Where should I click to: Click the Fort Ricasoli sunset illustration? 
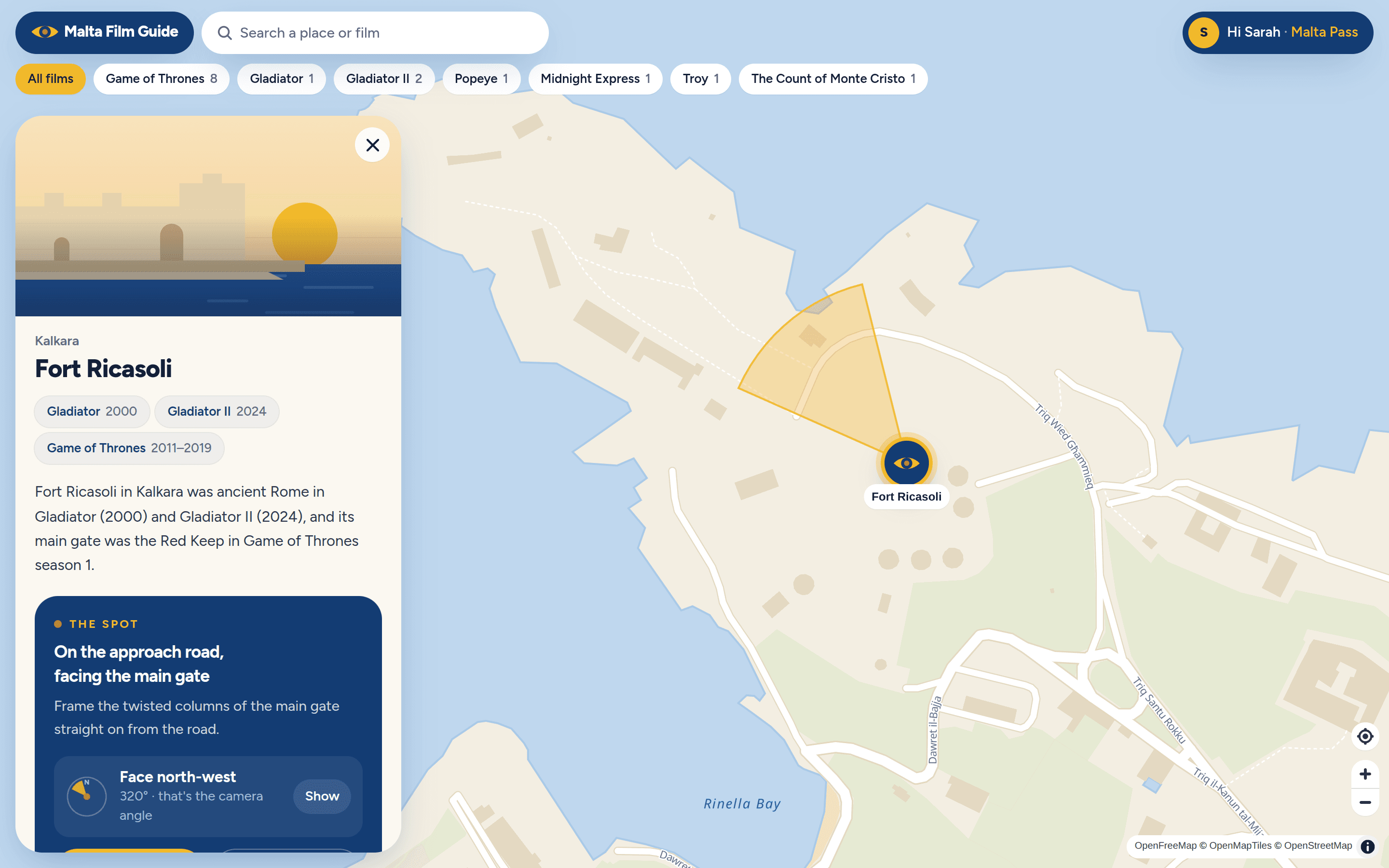click(x=208, y=216)
